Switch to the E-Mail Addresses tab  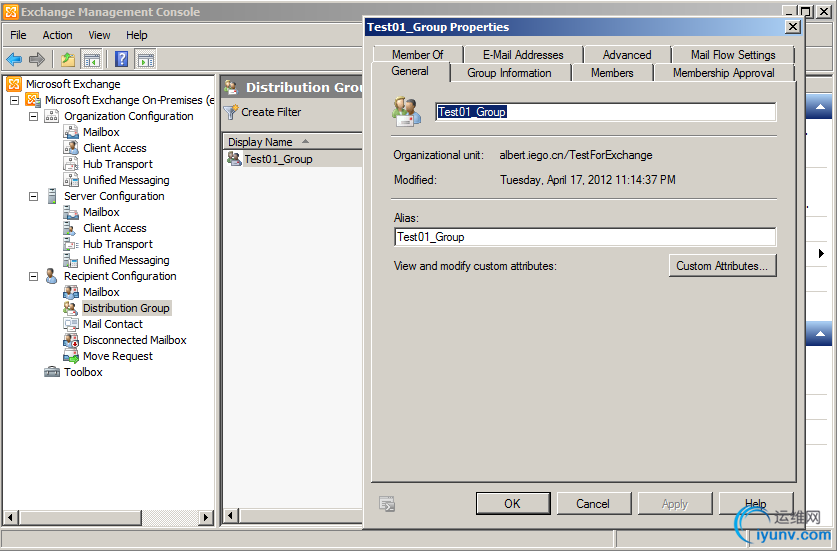523,54
